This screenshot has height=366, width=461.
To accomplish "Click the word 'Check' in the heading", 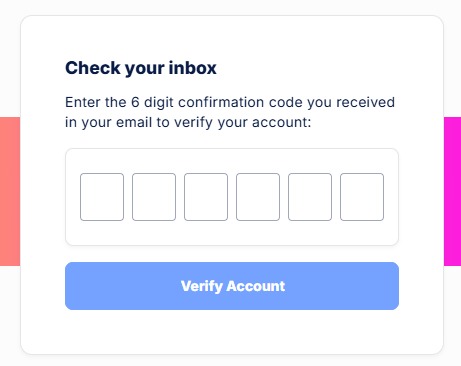I will coord(93,68).
